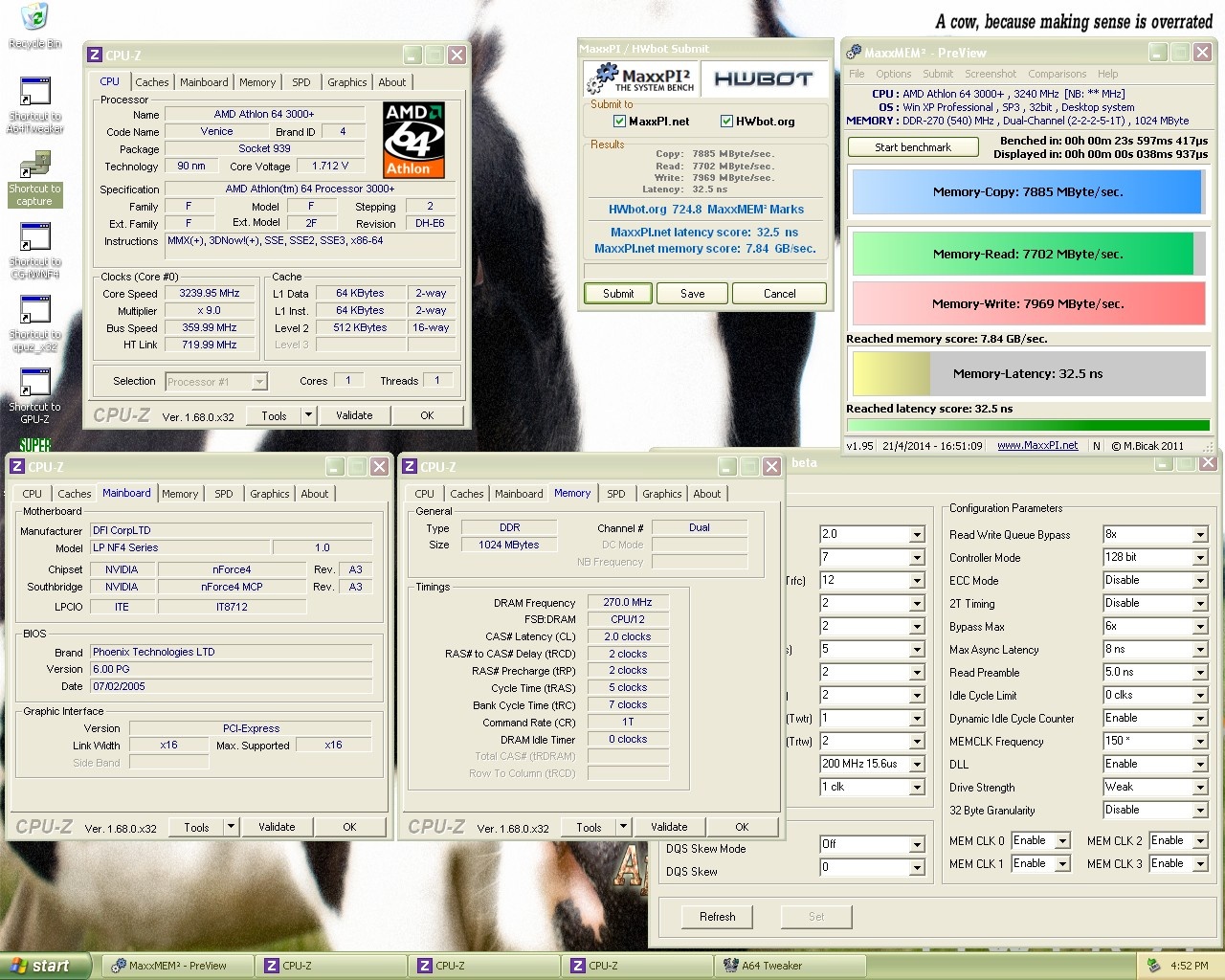Click Validate in the top CPU-Z window
This screenshot has height=980, width=1225.
[354, 415]
